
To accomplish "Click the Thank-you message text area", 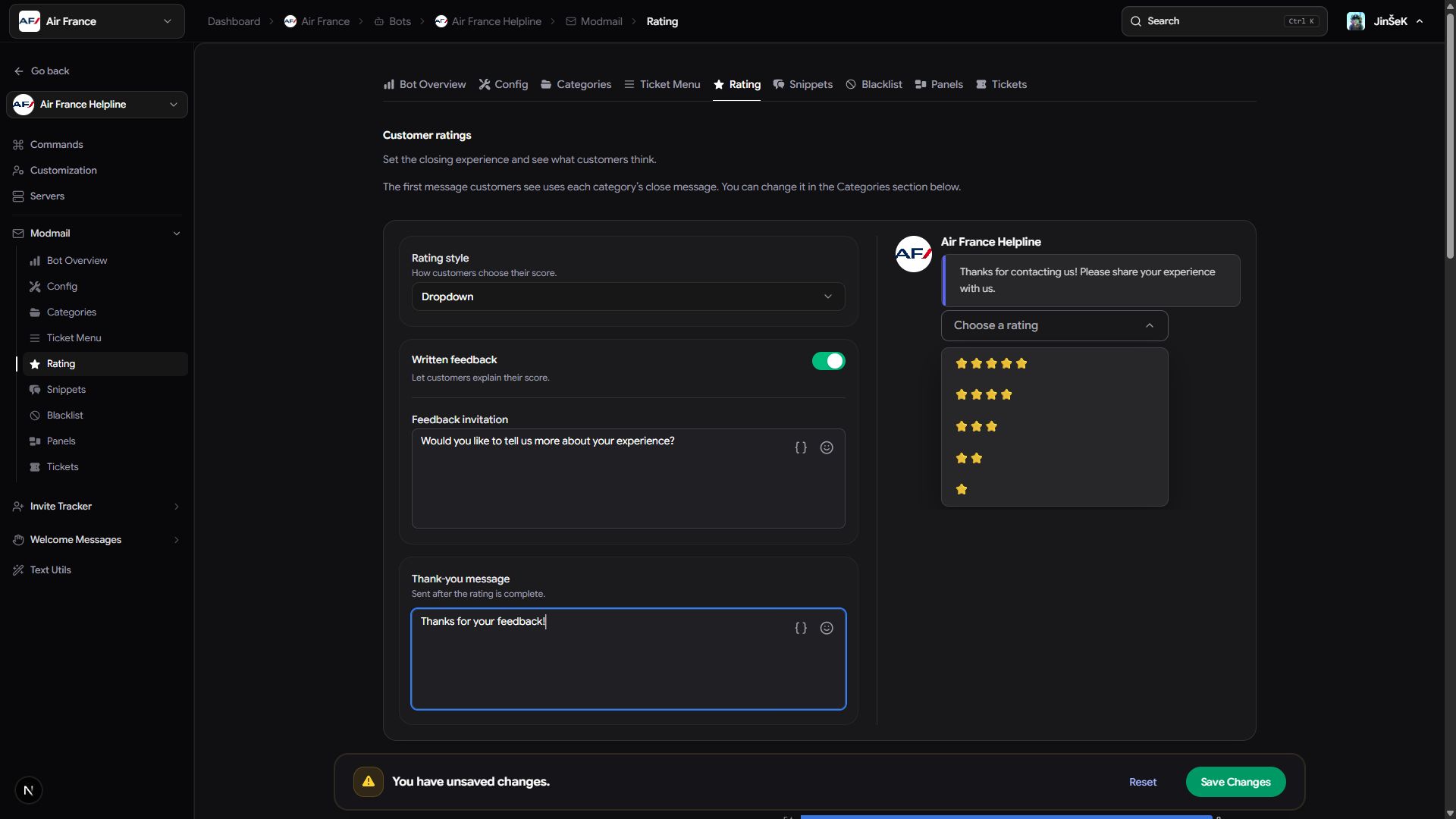I will coord(628,660).
